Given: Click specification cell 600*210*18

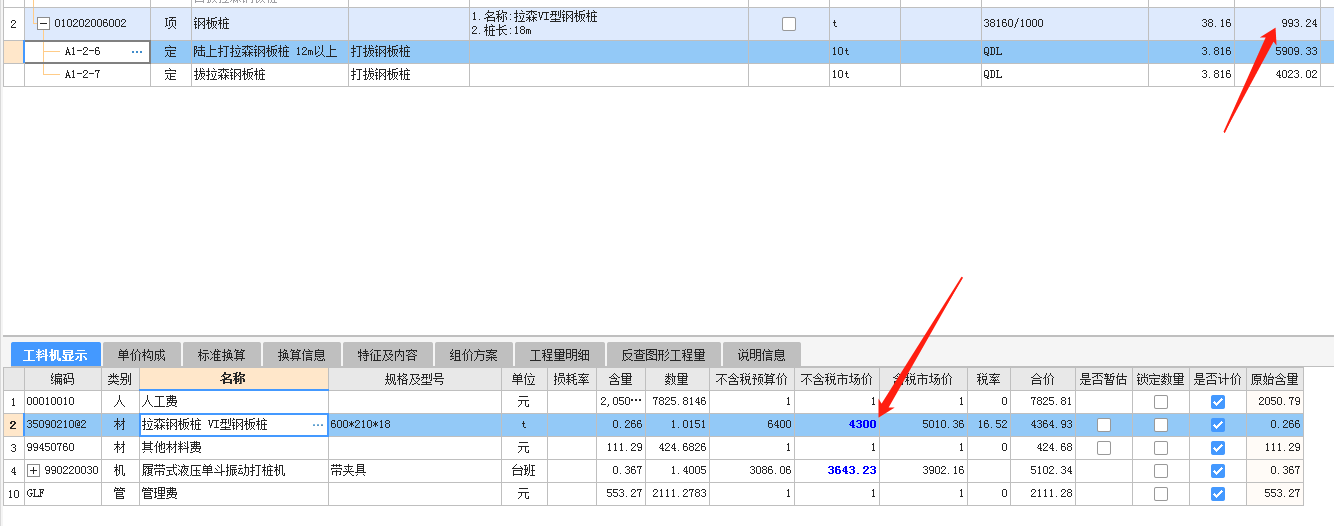Looking at the screenshot, I should (415, 425).
